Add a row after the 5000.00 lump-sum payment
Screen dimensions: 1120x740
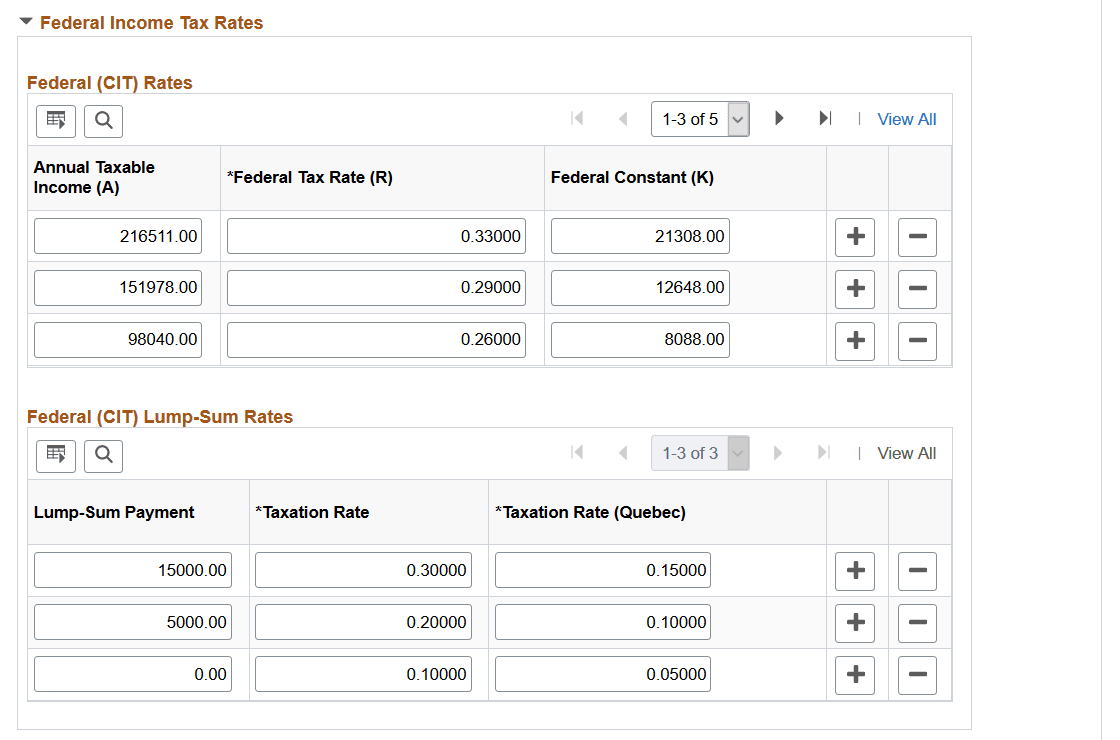[x=855, y=622]
